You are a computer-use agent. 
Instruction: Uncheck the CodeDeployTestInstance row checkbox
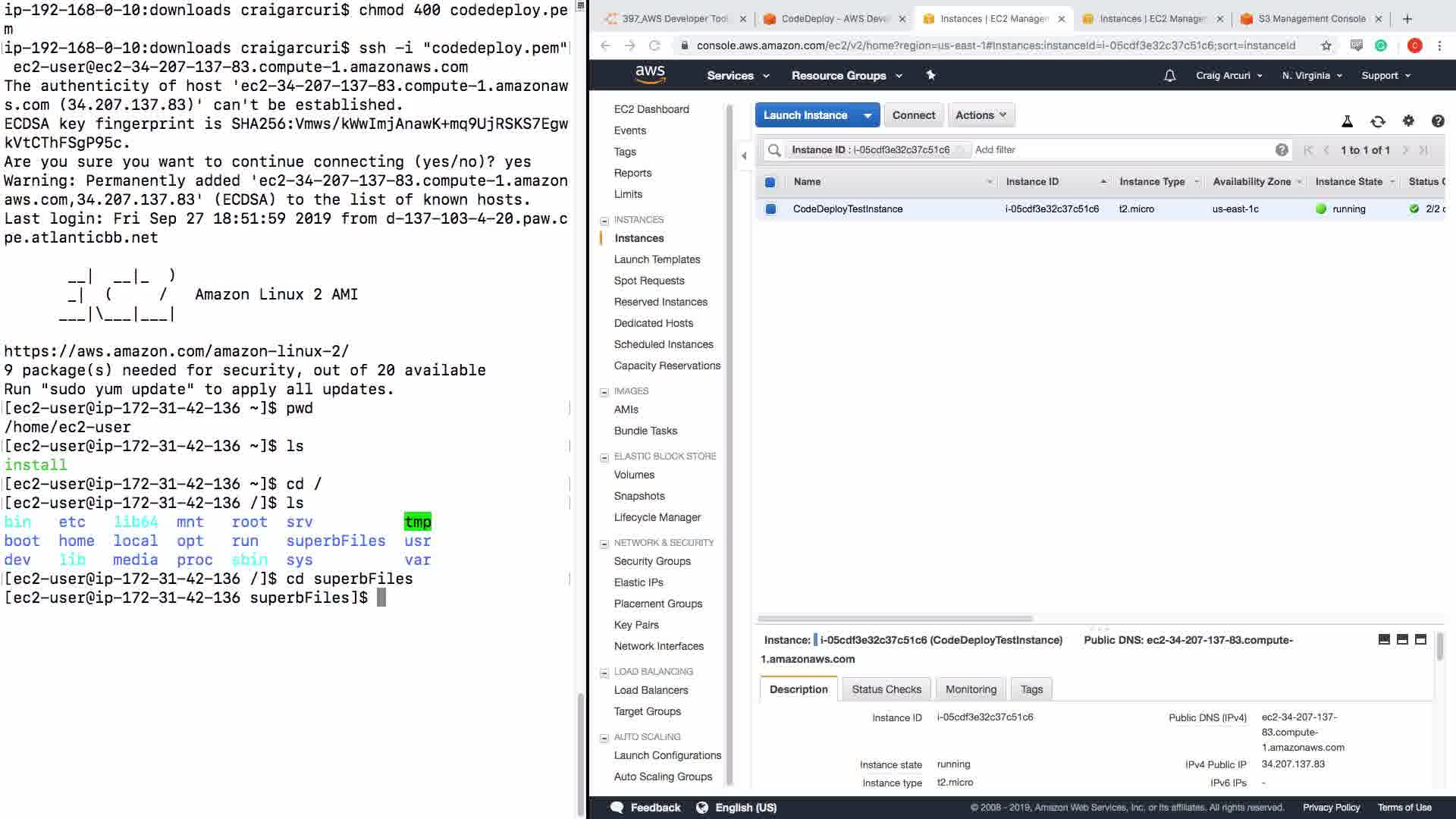click(770, 209)
